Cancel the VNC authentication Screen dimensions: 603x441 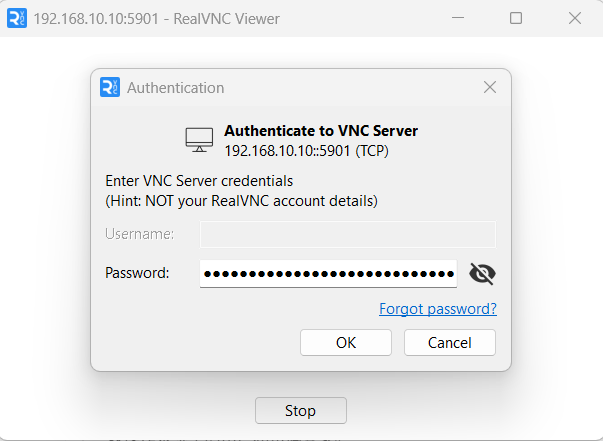point(450,342)
